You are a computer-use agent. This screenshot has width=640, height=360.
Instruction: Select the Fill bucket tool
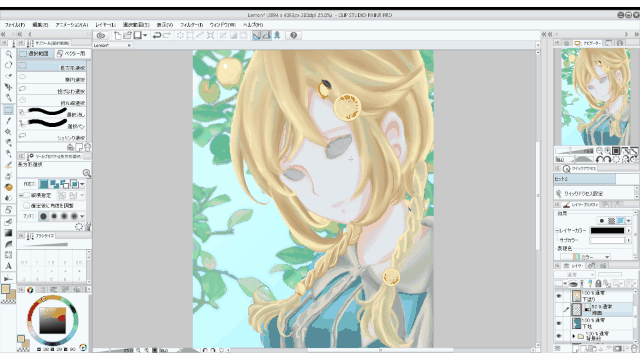[8, 222]
